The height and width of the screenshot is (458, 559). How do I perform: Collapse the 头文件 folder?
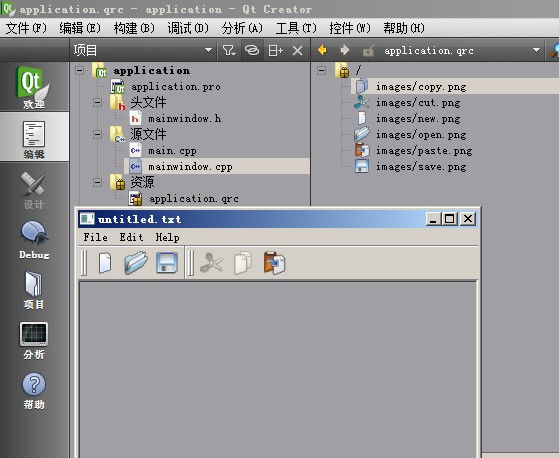(x=97, y=103)
